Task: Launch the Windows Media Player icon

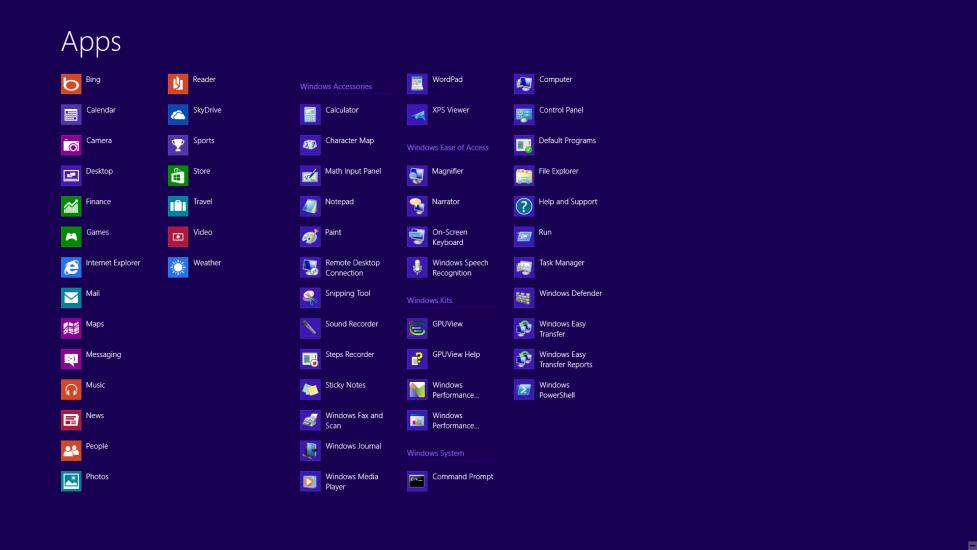Action: pos(310,480)
